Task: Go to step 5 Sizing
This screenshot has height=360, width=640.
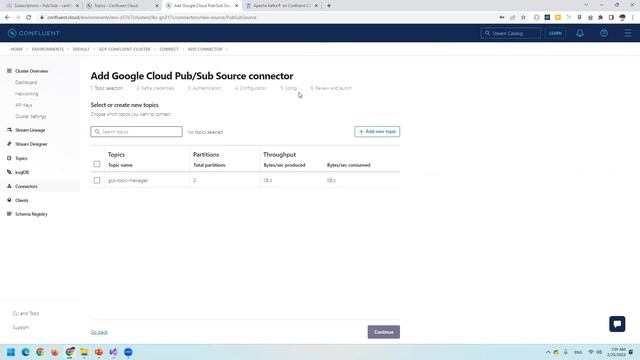Action: pyautogui.click(x=289, y=88)
